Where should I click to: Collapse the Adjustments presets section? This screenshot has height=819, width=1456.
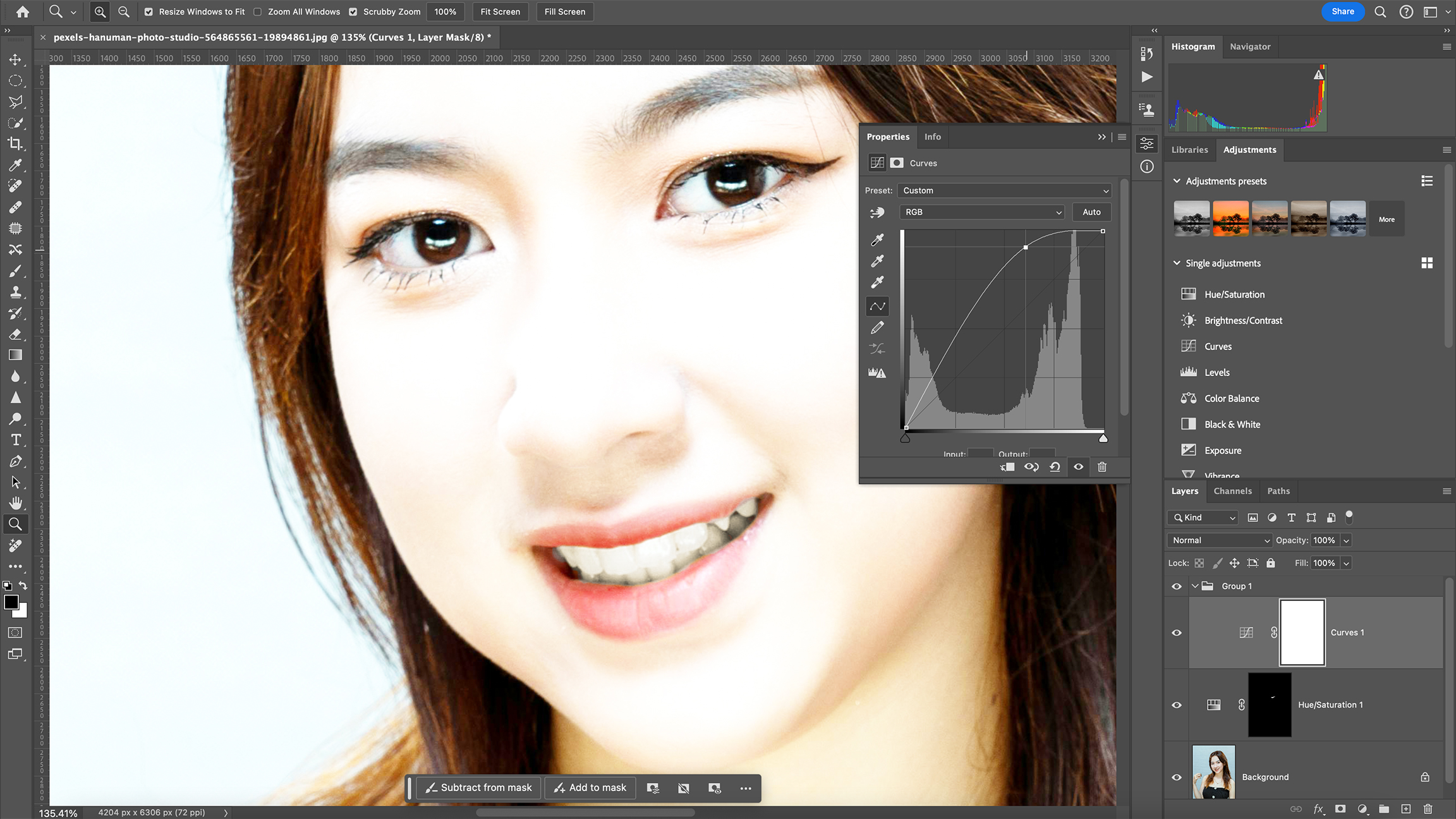click(1177, 181)
